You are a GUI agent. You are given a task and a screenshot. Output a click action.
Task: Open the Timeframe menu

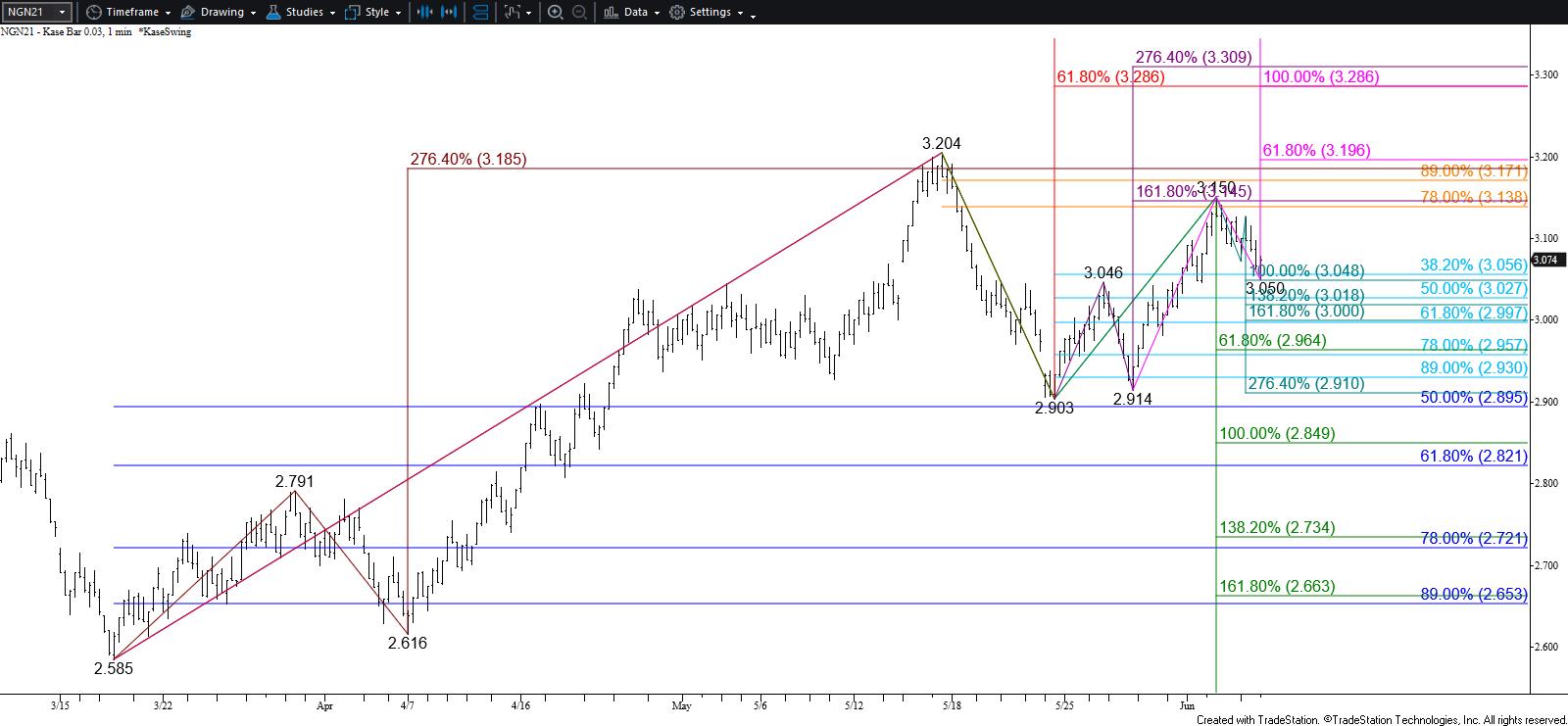coord(131,12)
